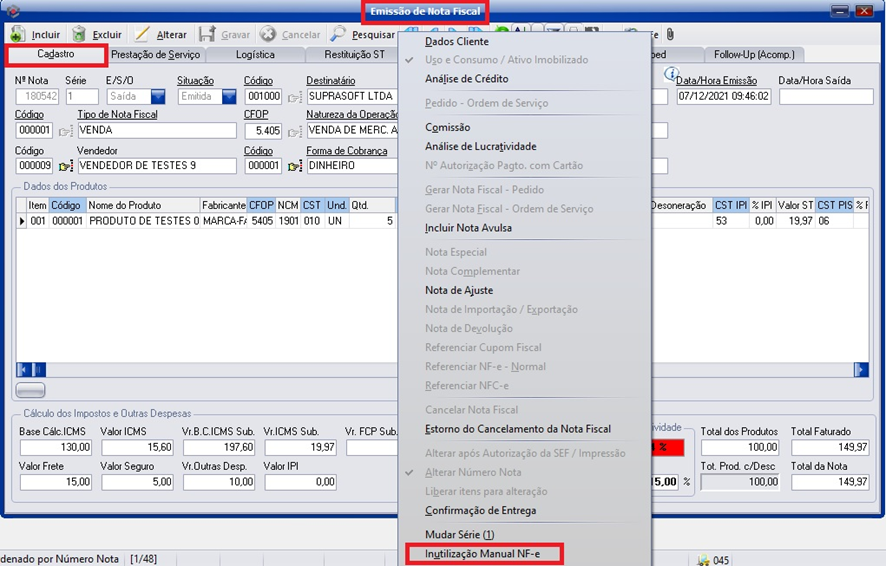The width and height of the screenshot is (886, 566).
Task: Switch to the Prestação de Serviço tab
Action: [x=155, y=55]
